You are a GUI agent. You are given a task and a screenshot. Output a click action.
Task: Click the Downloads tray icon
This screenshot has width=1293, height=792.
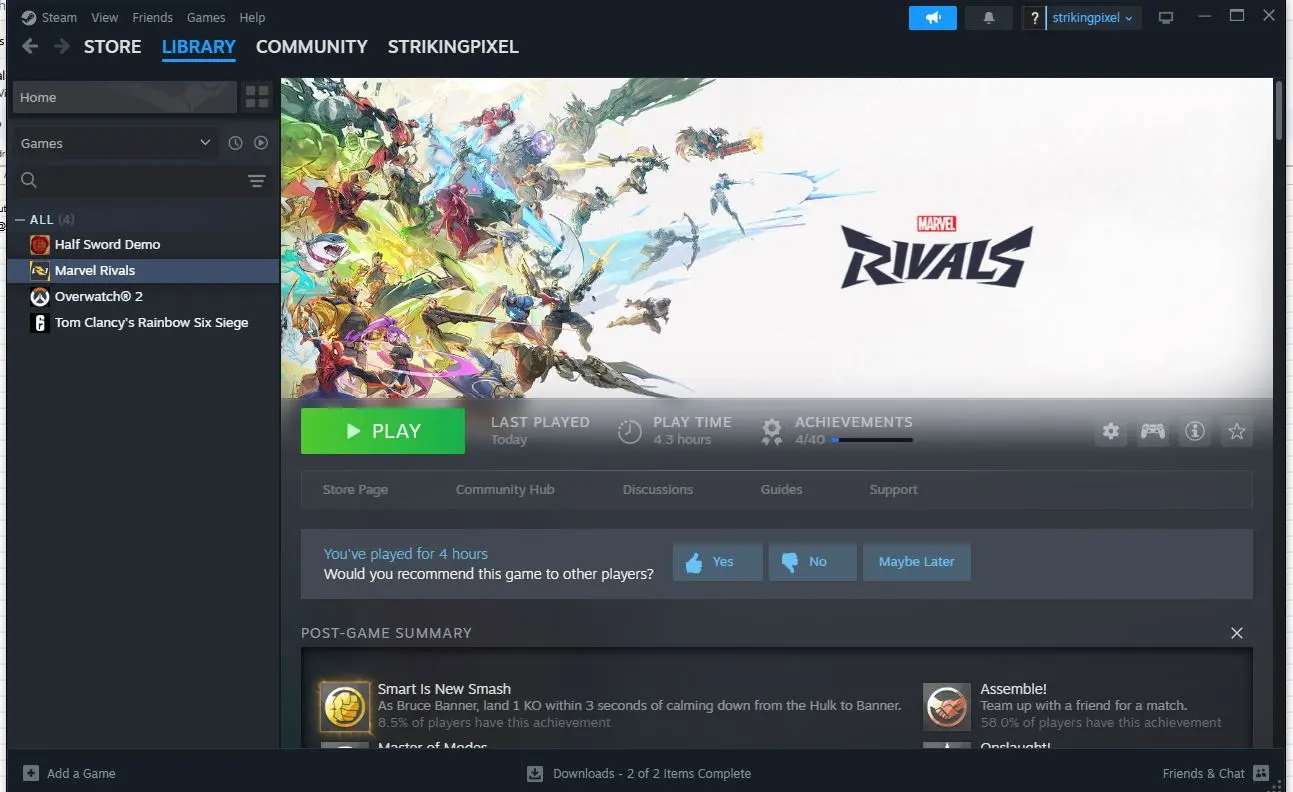(x=535, y=773)
